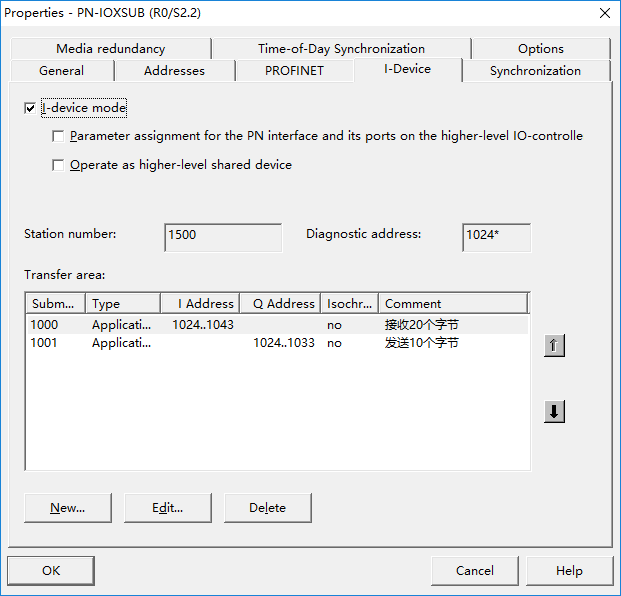The image size is (621, 596).
Task: Click the Diagnostic address field showing 1024*
Action: [x=497, y=237]
